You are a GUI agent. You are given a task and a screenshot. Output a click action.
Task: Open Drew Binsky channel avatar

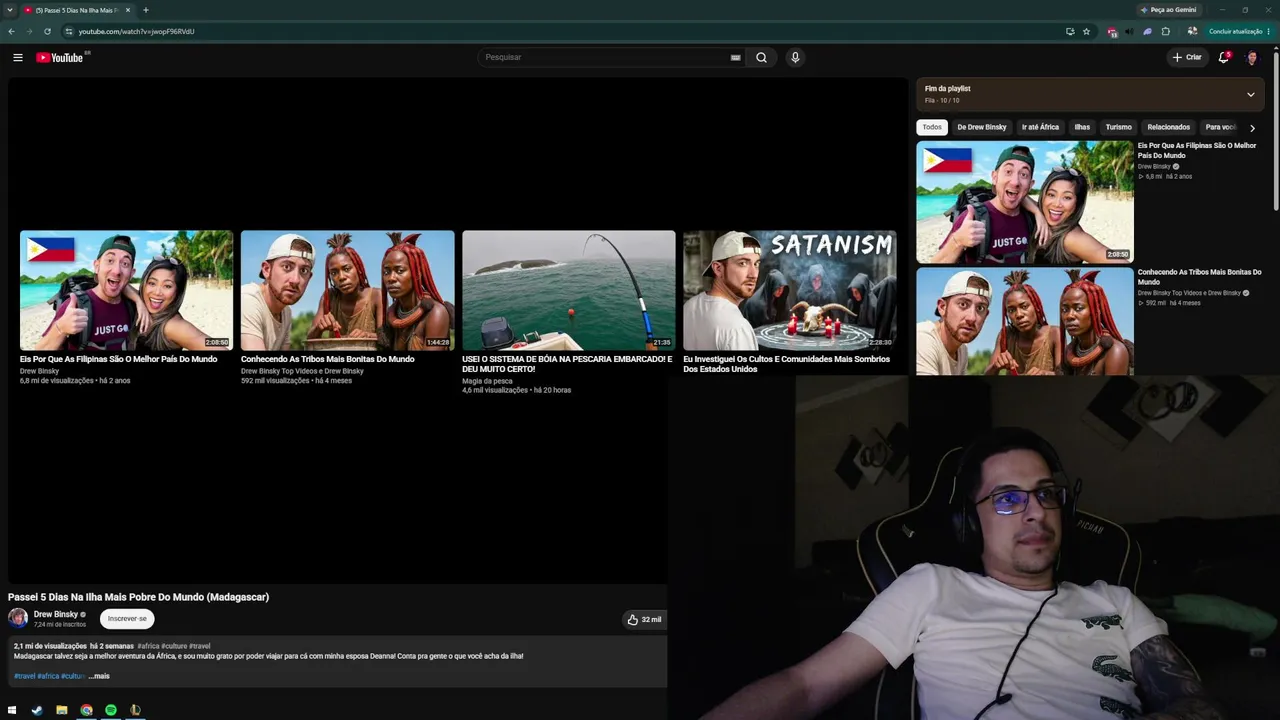point(18,618)
